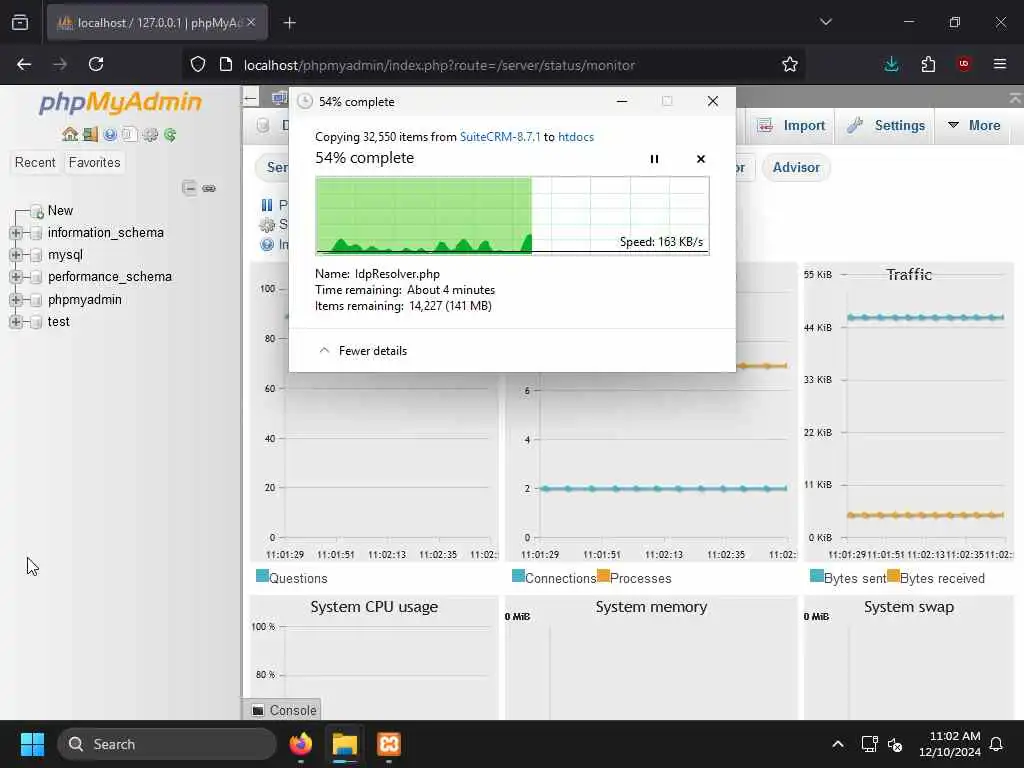This screenshot has width=1024, height=768.
Task: Click the htdocs destination link
Action: (576, 137)
